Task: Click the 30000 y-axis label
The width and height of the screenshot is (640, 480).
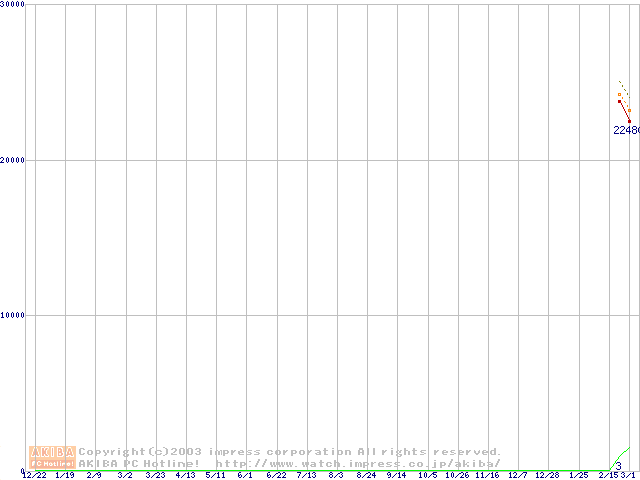Action: pos(13,5)
